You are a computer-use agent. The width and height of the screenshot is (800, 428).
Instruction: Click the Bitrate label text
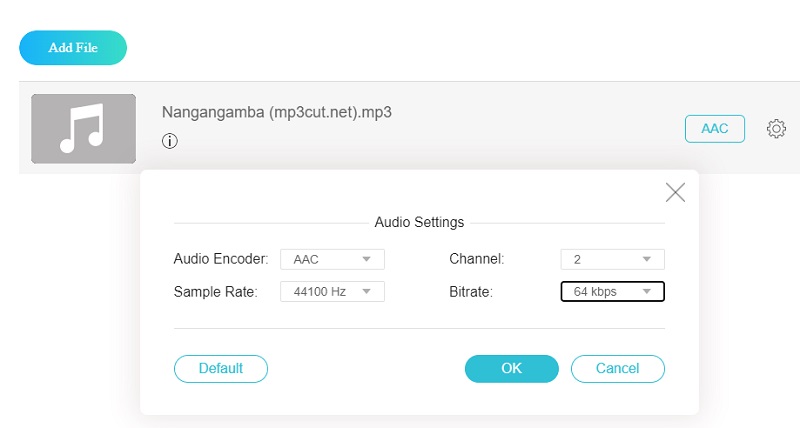[473, 291]
